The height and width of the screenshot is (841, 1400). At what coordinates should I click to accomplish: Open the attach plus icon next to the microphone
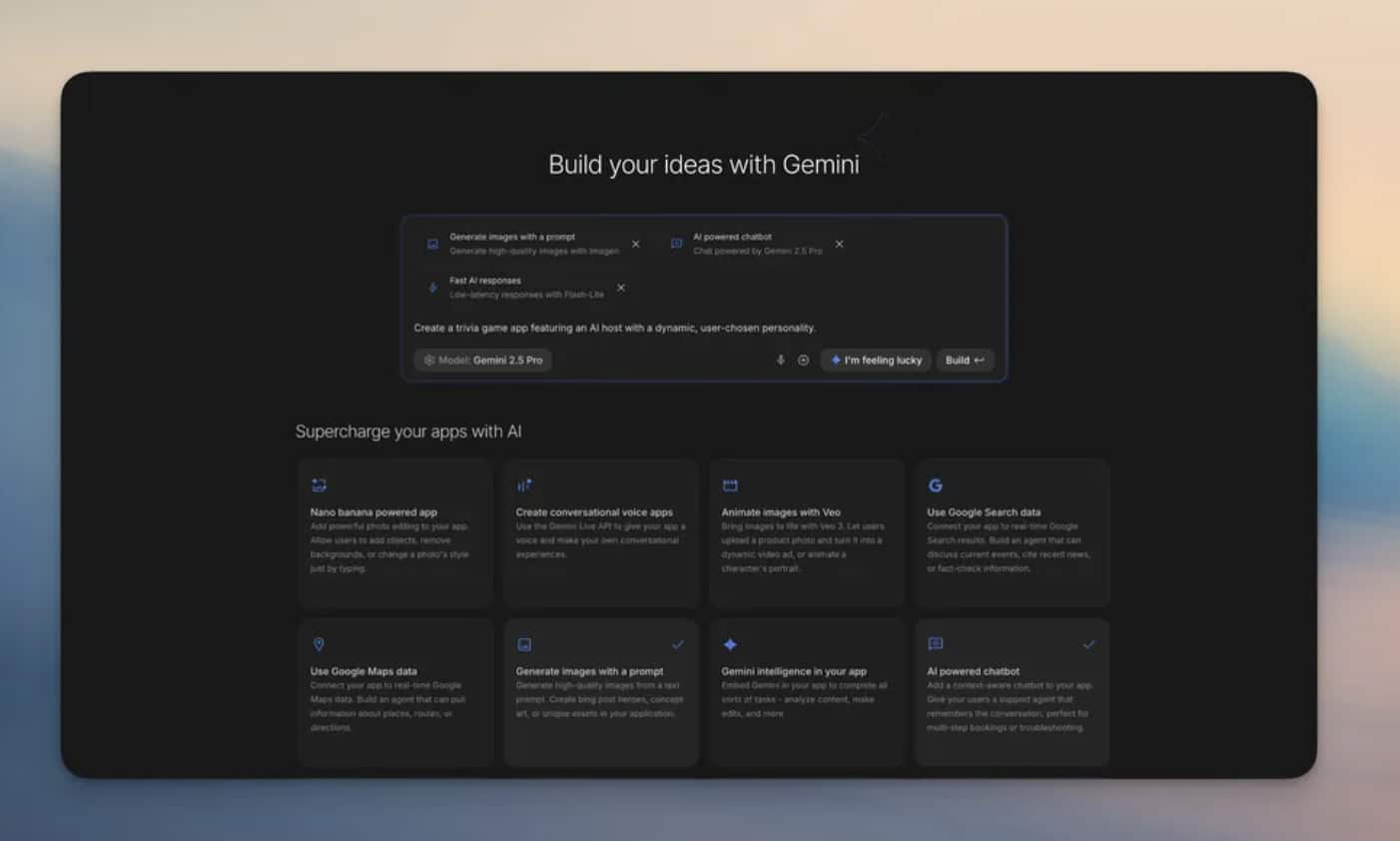(803, 360)
